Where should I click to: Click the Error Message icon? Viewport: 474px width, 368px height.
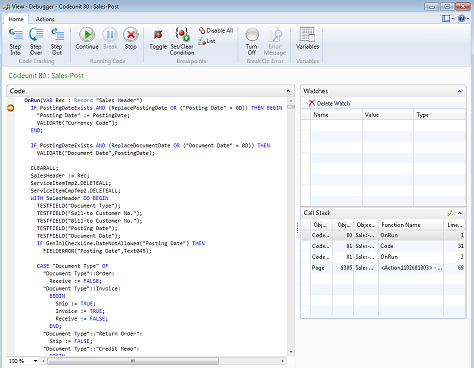click(x=275, y=35)
